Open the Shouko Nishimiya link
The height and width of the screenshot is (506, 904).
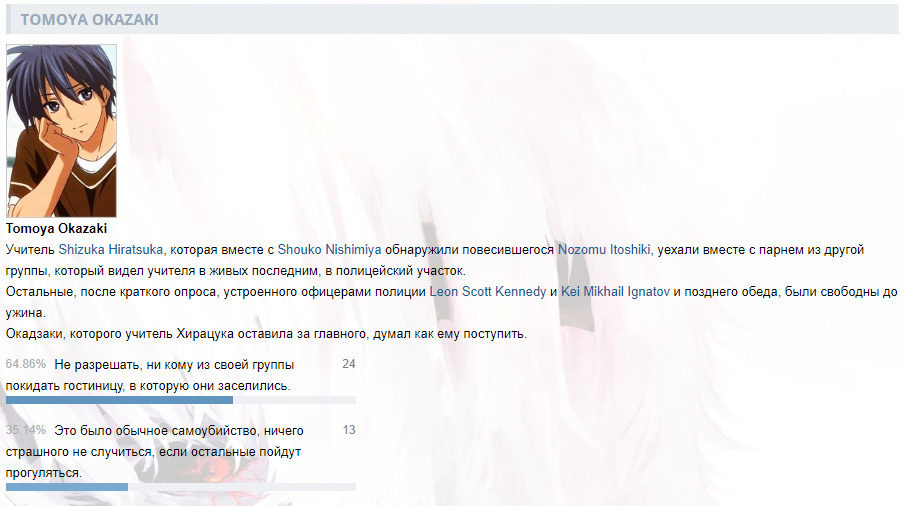pos(329,249)
